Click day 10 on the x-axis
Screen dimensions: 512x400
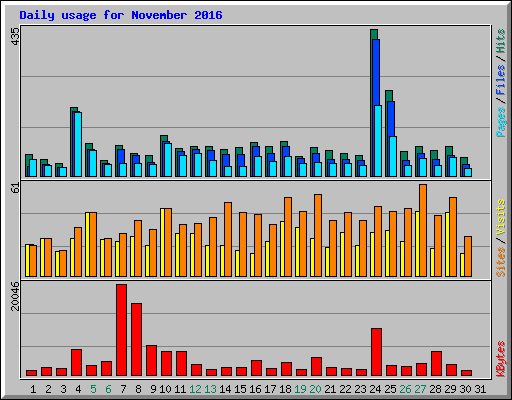pyautogui.click(x=165, y=389)
